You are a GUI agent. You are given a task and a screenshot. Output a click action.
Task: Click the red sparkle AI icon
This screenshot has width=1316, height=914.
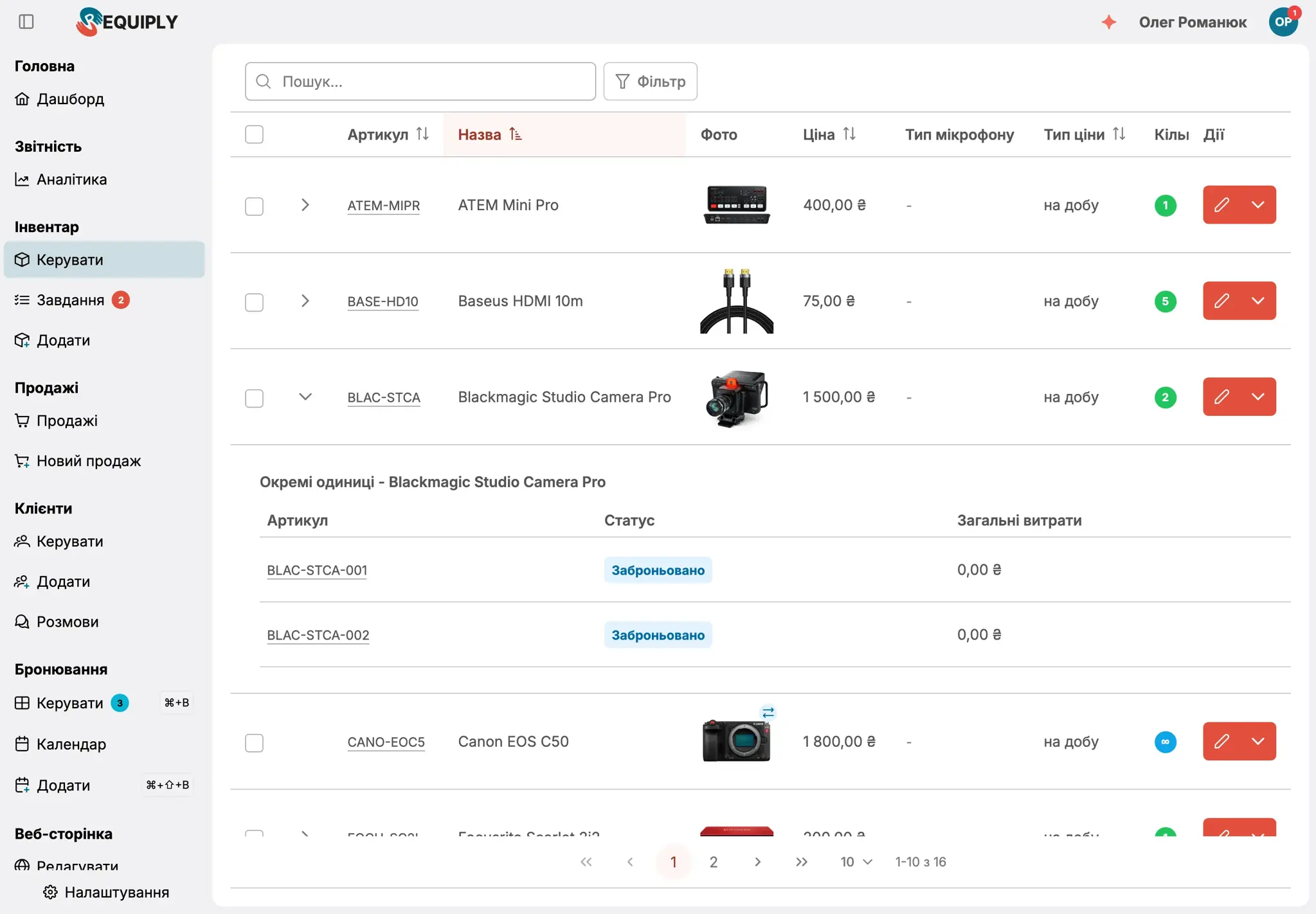point(1109,22)
